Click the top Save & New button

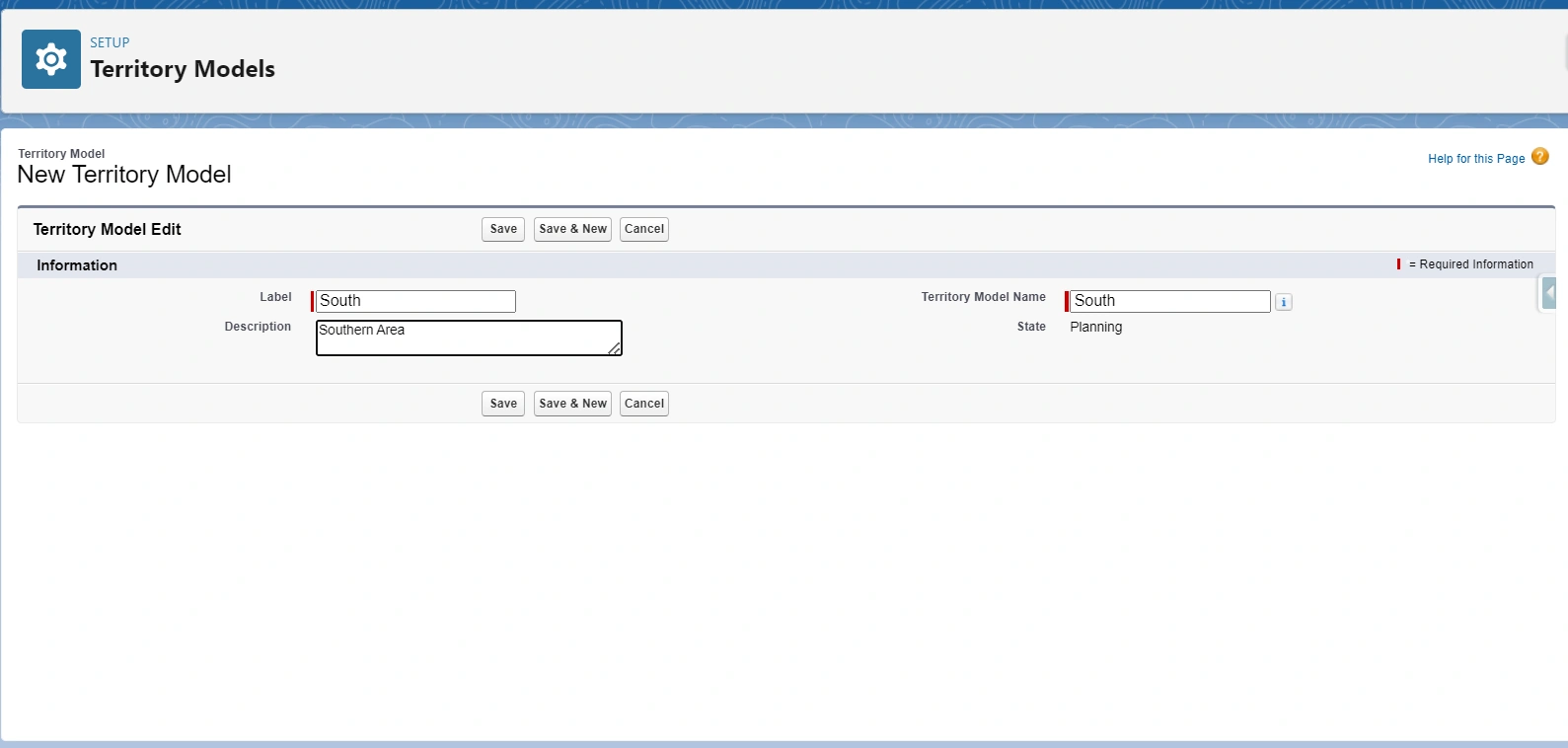tap(572, 229)
